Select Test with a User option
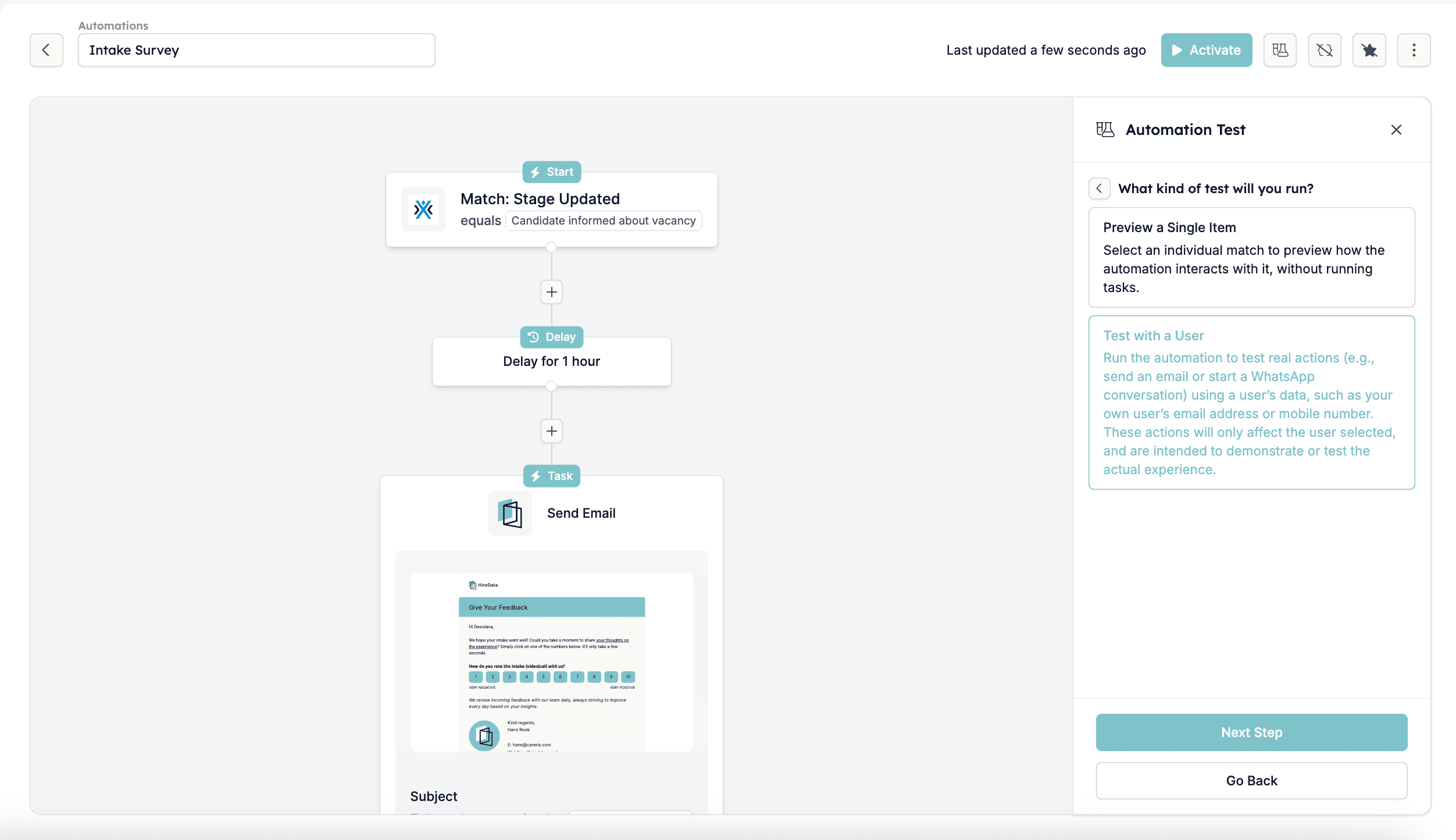Viewport: 1456px width, 840px height. (x=1251, y=403)
